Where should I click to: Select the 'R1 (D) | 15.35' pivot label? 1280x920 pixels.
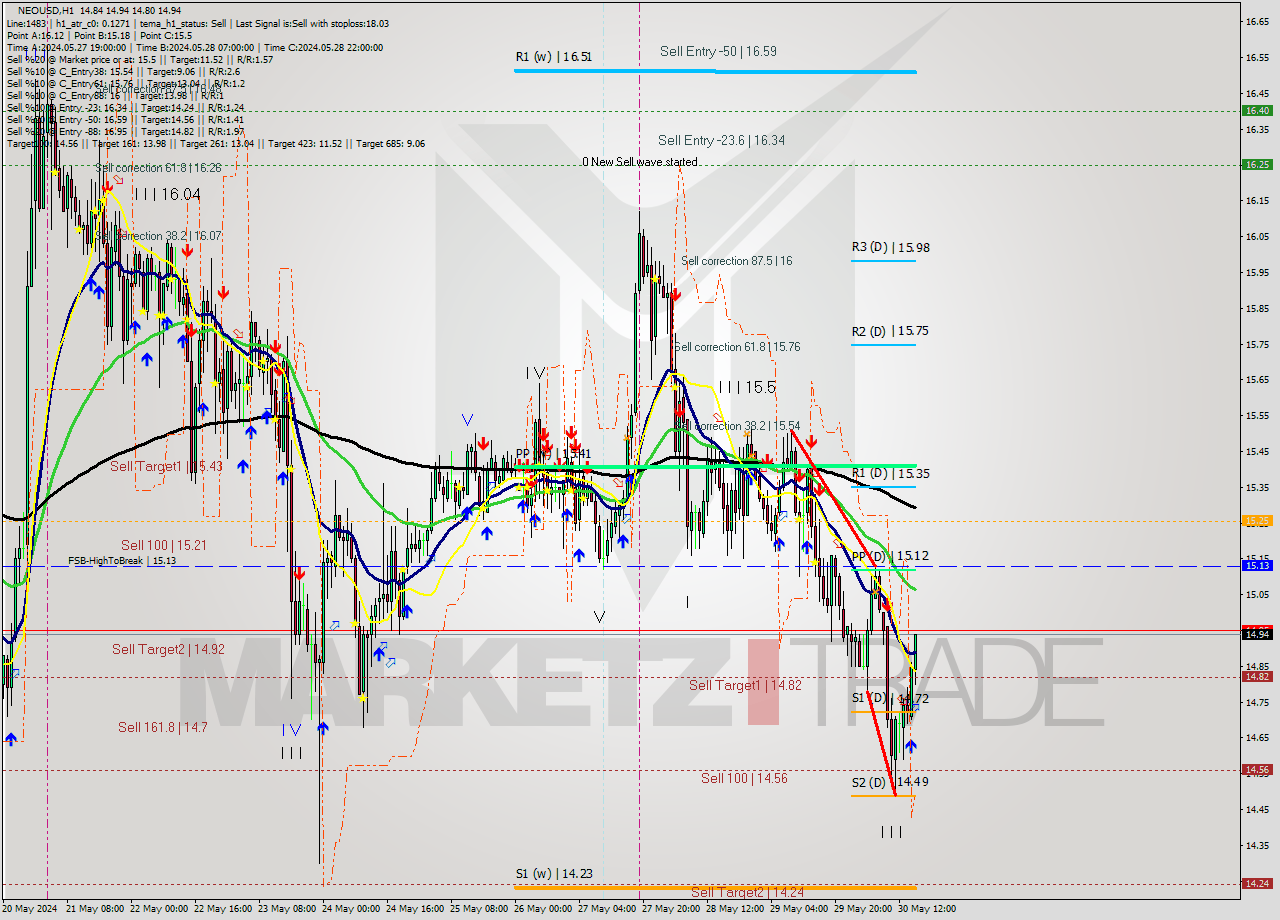point(891,474)
